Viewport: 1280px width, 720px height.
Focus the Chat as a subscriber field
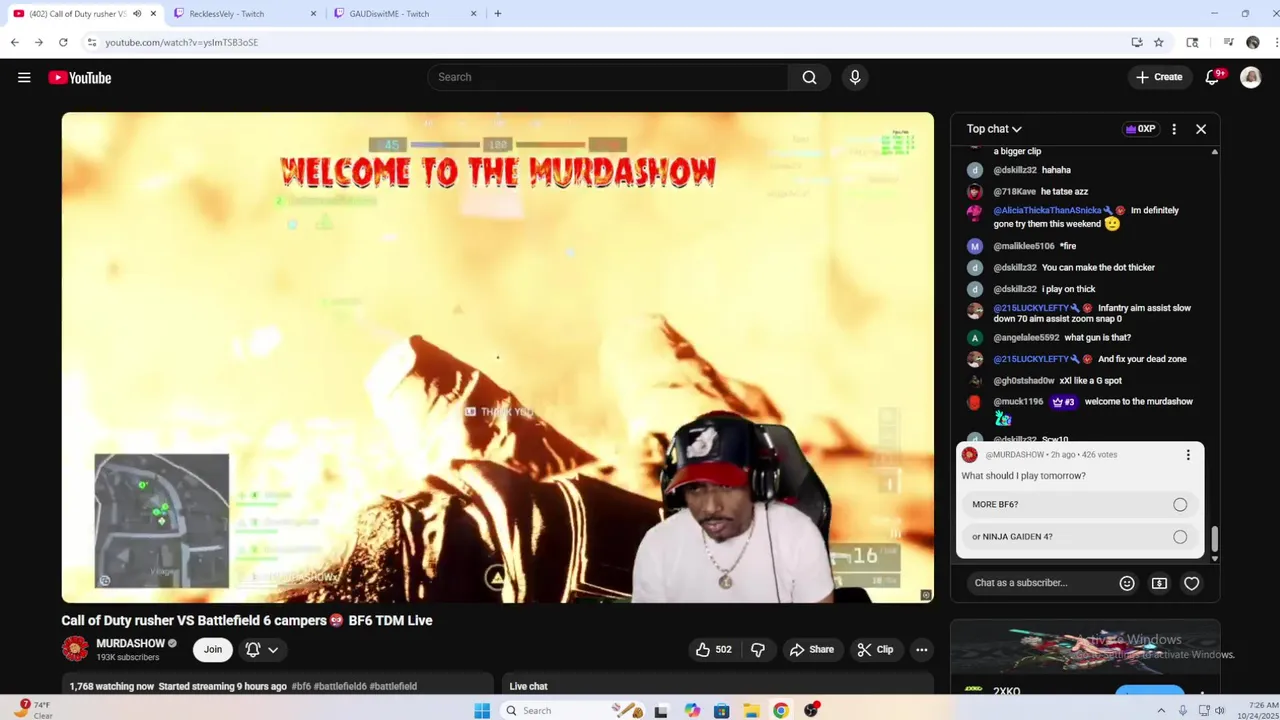1040,583
